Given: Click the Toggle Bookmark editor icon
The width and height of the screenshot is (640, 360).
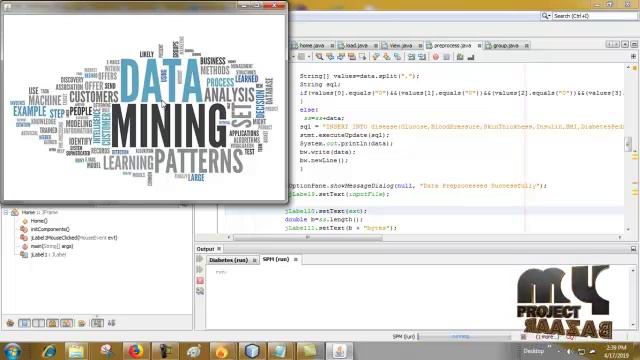Looking at the screenshot, I should (397, 57).
